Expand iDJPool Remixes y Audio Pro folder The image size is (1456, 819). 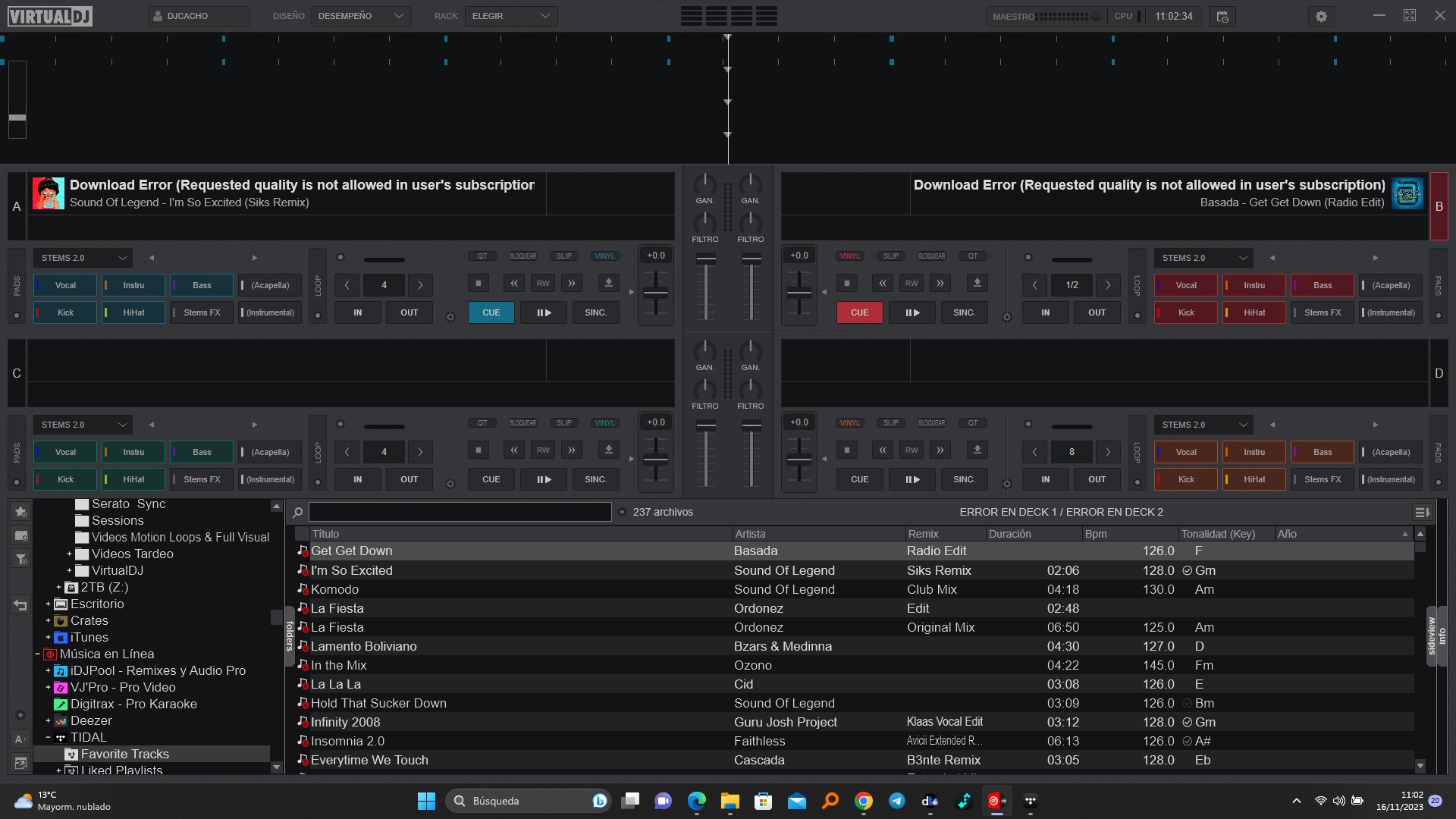(48, 671)
